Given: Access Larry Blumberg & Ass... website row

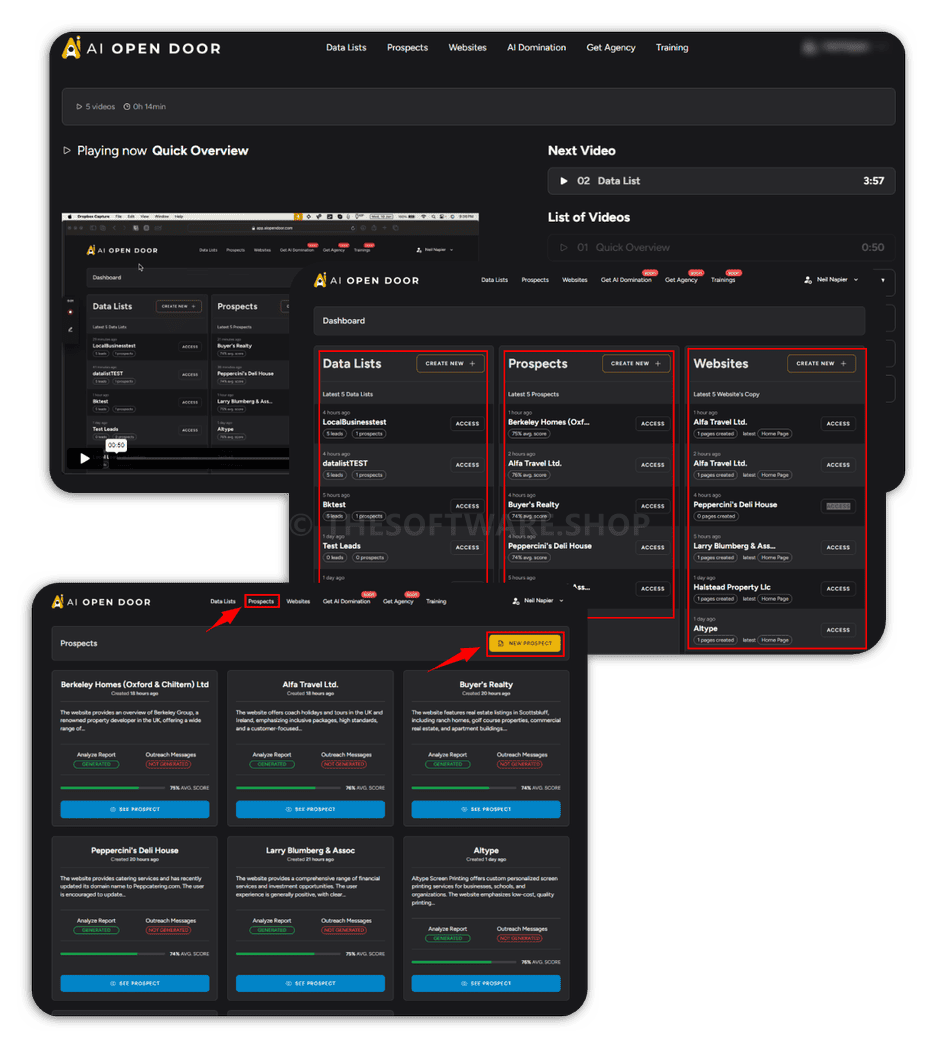Looking at the screenshot, I should [x=838, y=548].
